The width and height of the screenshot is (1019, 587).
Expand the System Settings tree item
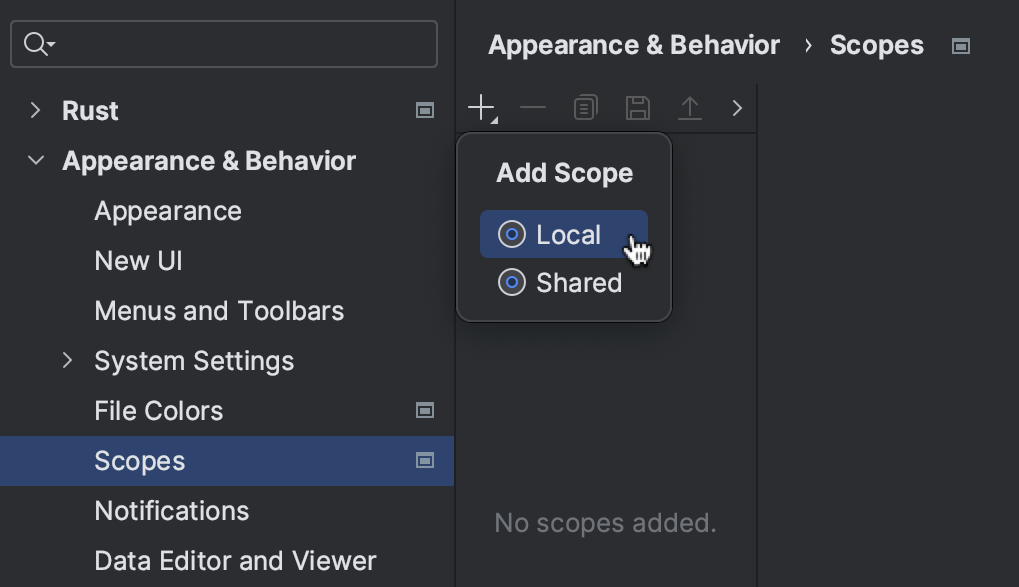point(67,360)
